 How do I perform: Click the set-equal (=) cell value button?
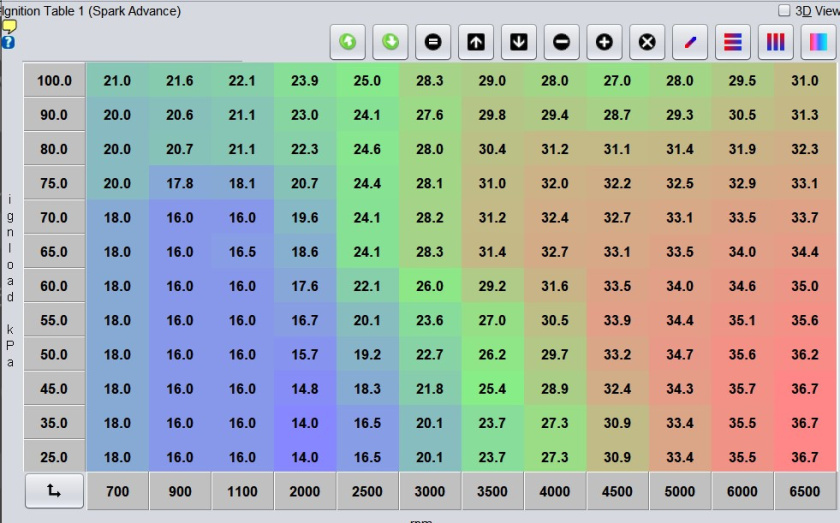[x=433, y=42]
